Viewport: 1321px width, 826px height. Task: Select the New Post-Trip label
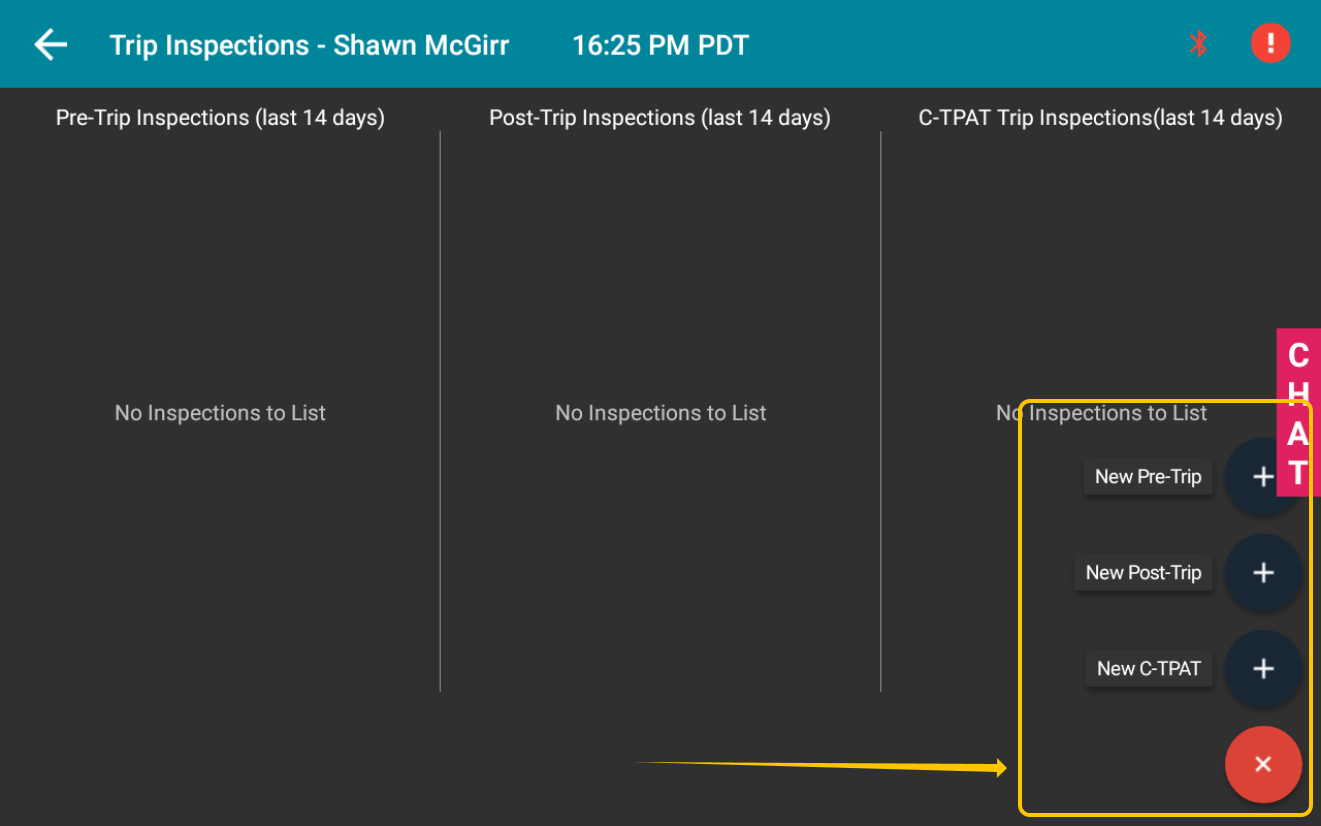tap(1143, 573)
